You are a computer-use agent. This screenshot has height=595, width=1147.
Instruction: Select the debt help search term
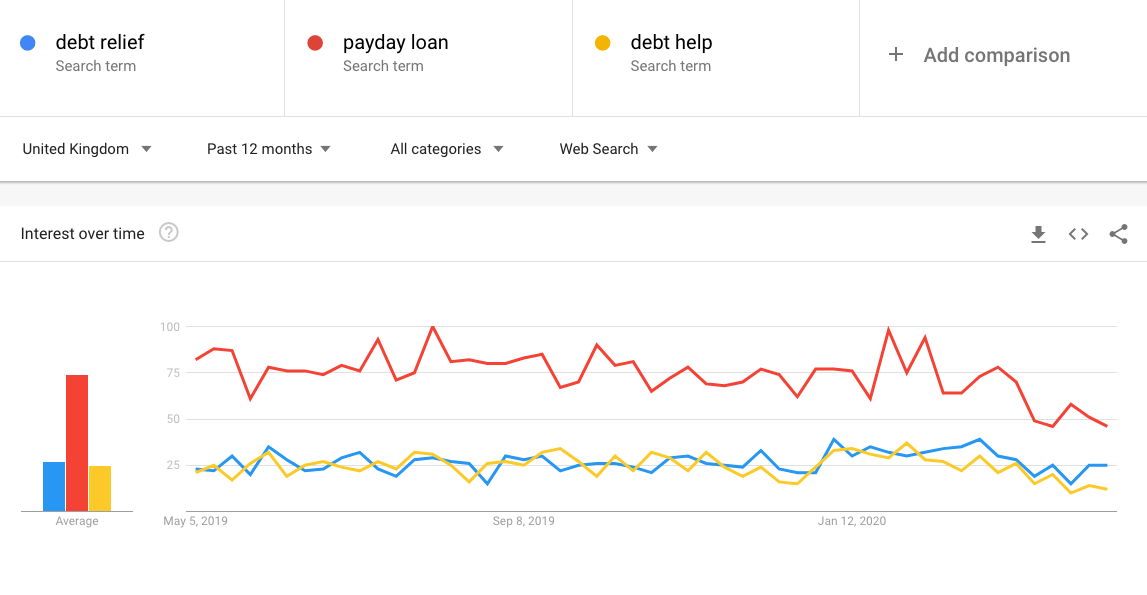671,43
